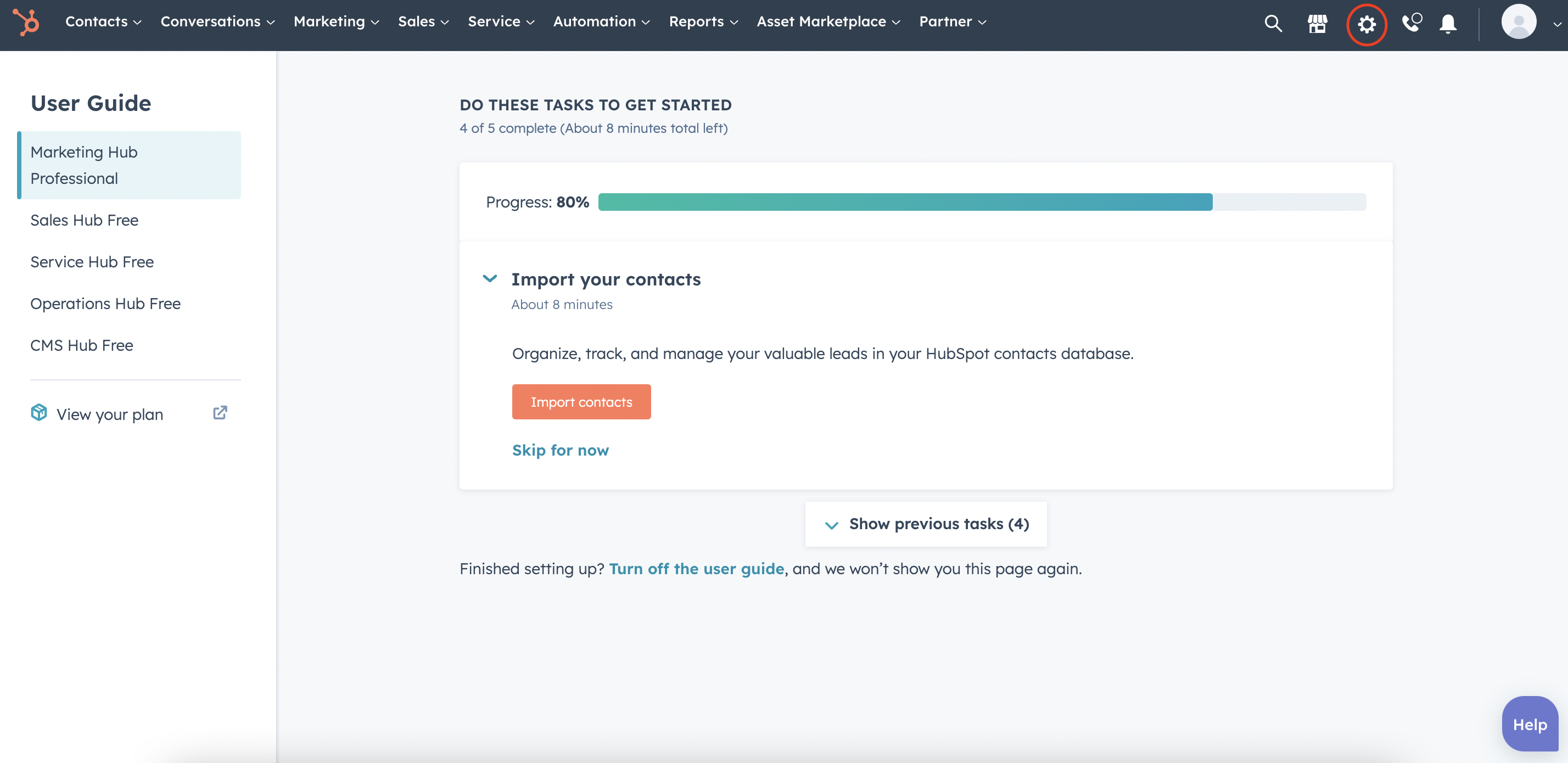This screenshot has height=763, width=1568.
Task: Click the progress bar at 80%
Action: (982, 202)
